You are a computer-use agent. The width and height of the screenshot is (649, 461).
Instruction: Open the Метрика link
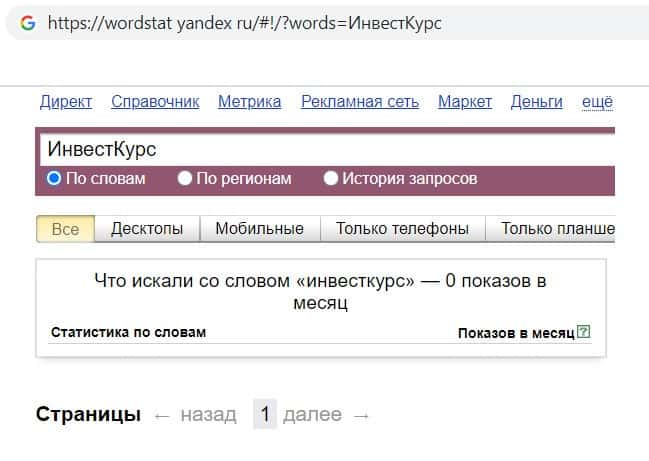(249, 102)
